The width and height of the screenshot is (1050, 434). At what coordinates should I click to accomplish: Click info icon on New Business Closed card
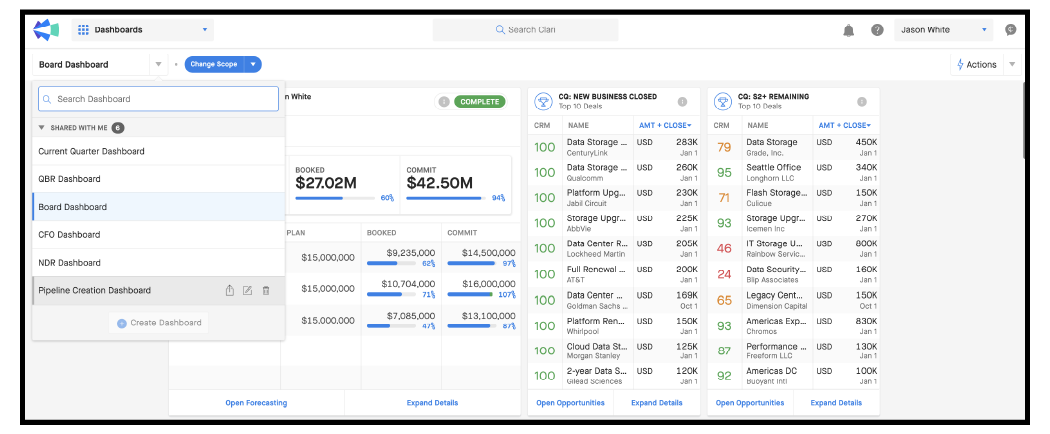coord(682,102)
